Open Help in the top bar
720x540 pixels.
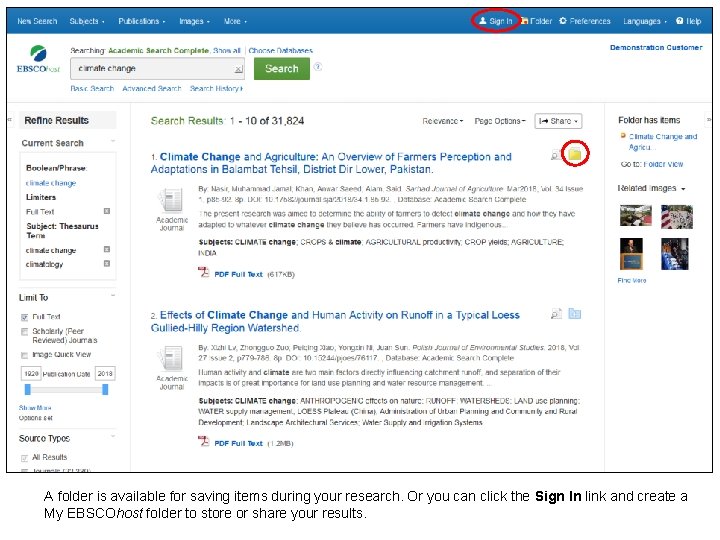pyautogui.click(x=688, y=21)
